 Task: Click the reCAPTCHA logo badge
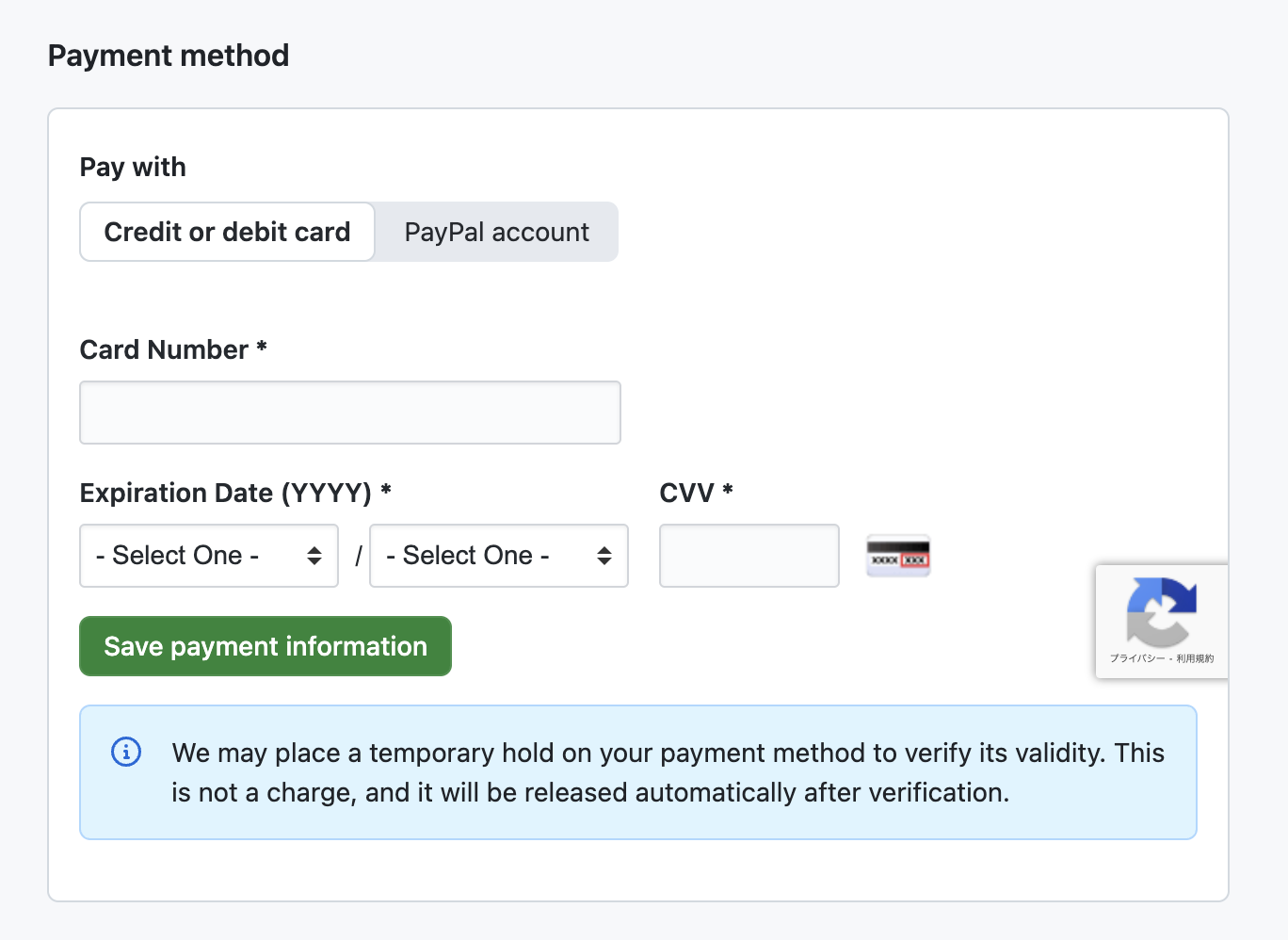[1161, 611]
